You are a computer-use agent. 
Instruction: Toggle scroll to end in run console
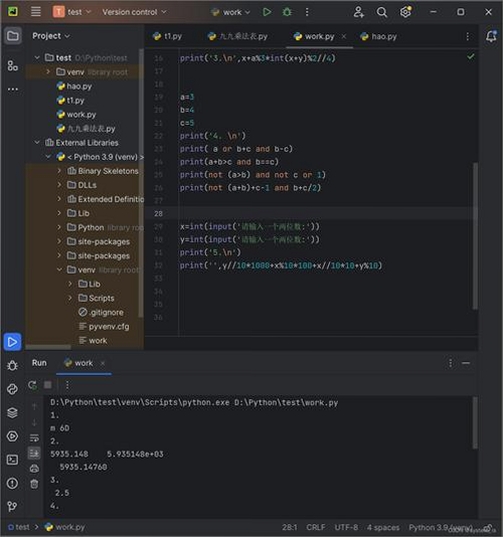point(34,453)
